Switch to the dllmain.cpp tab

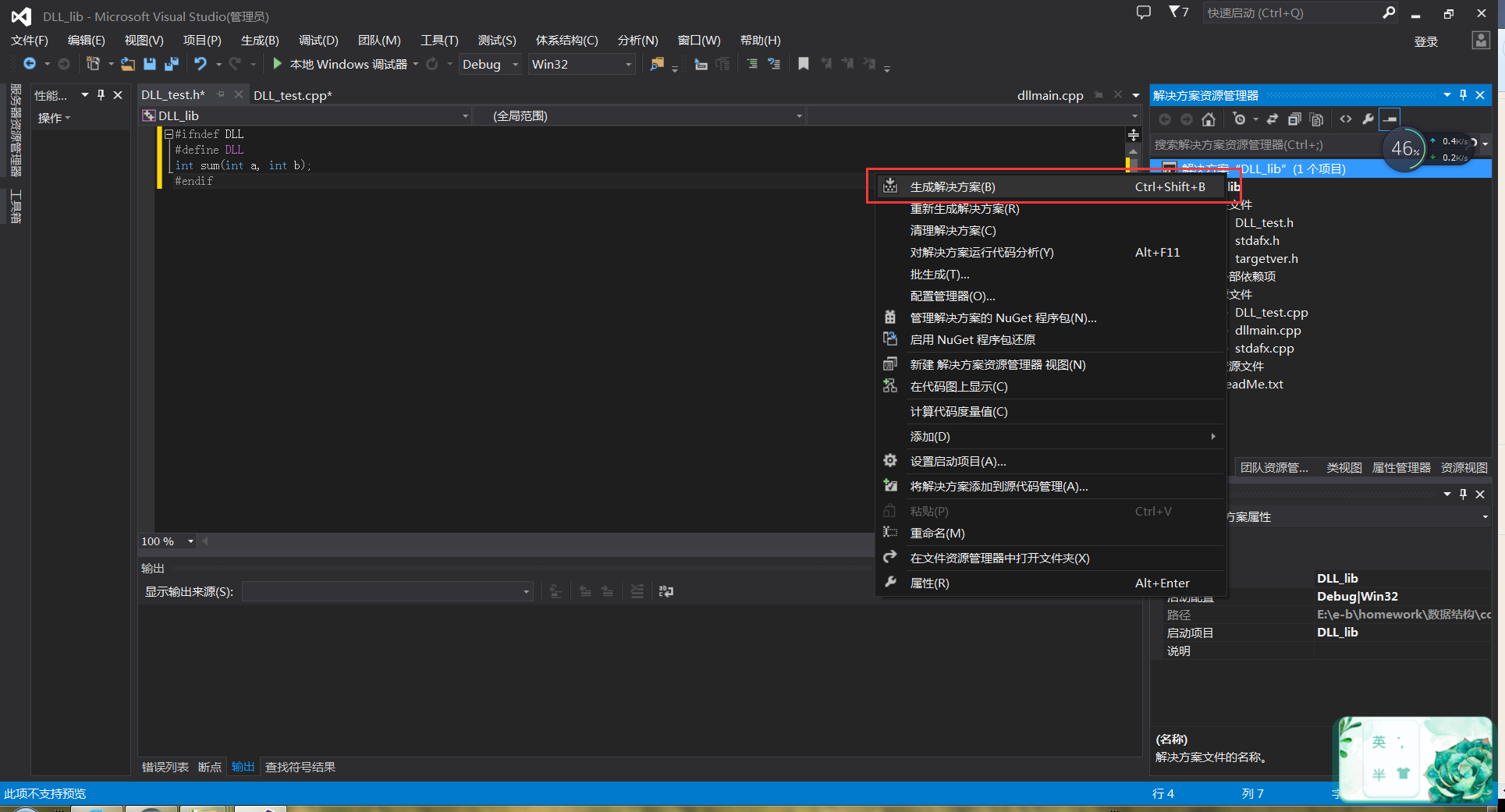pos(1050,95)
